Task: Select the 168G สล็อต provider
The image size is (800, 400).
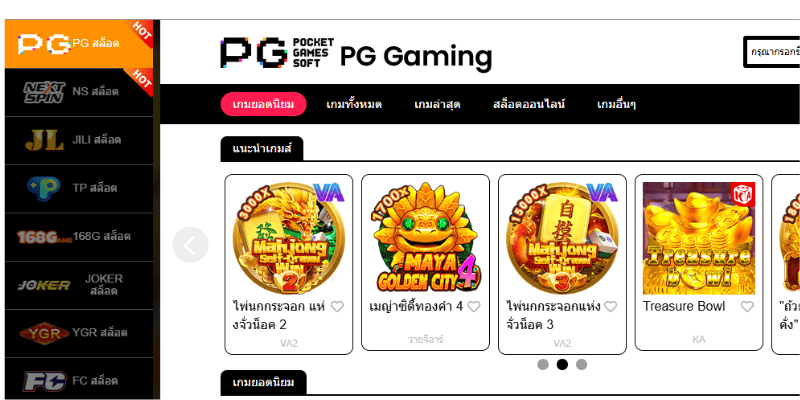Action: [79, 237]
